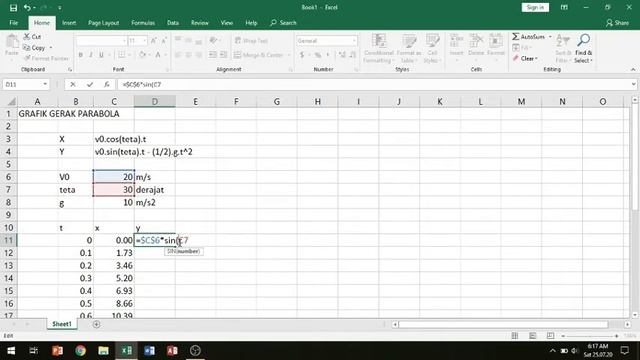
Task: Toggle Italic formatting
Action: (91, 55)
